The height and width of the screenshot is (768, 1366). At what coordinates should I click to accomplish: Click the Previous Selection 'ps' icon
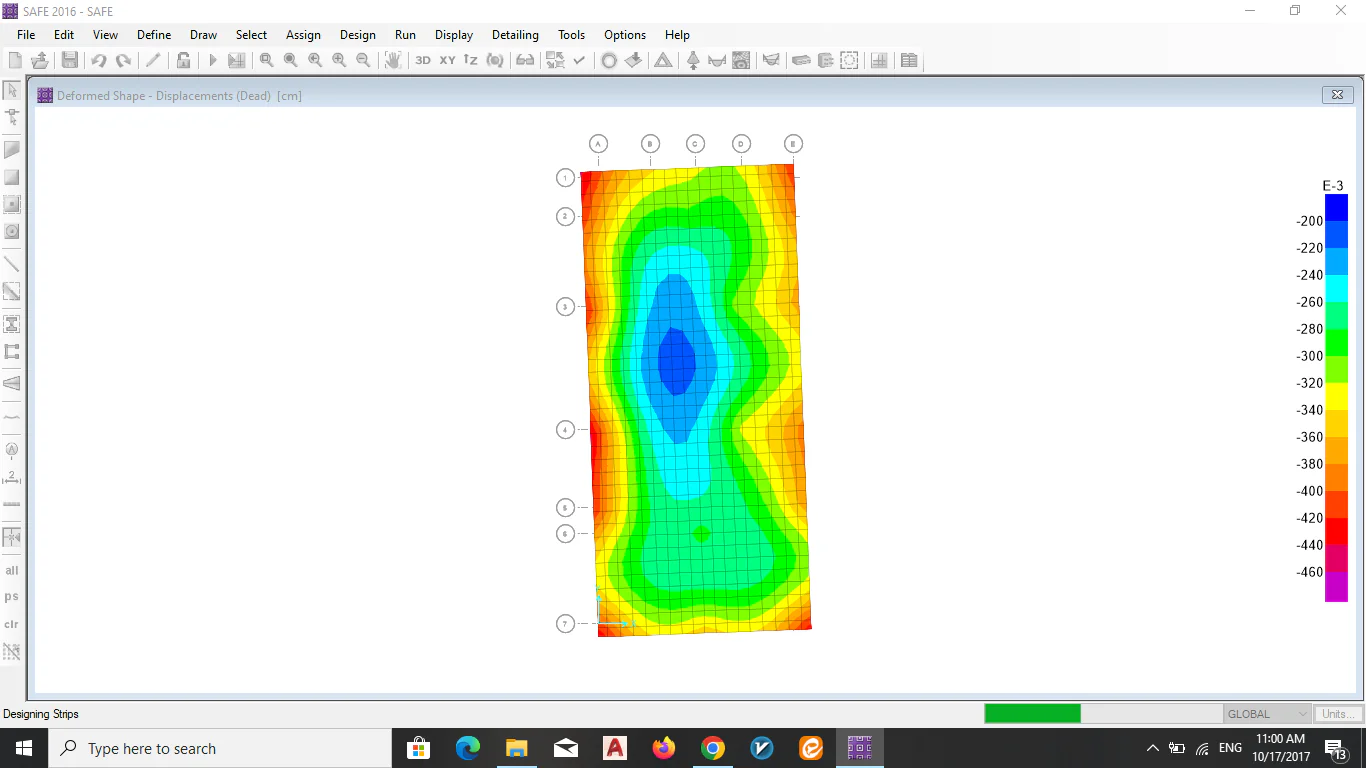coord(12,597)
